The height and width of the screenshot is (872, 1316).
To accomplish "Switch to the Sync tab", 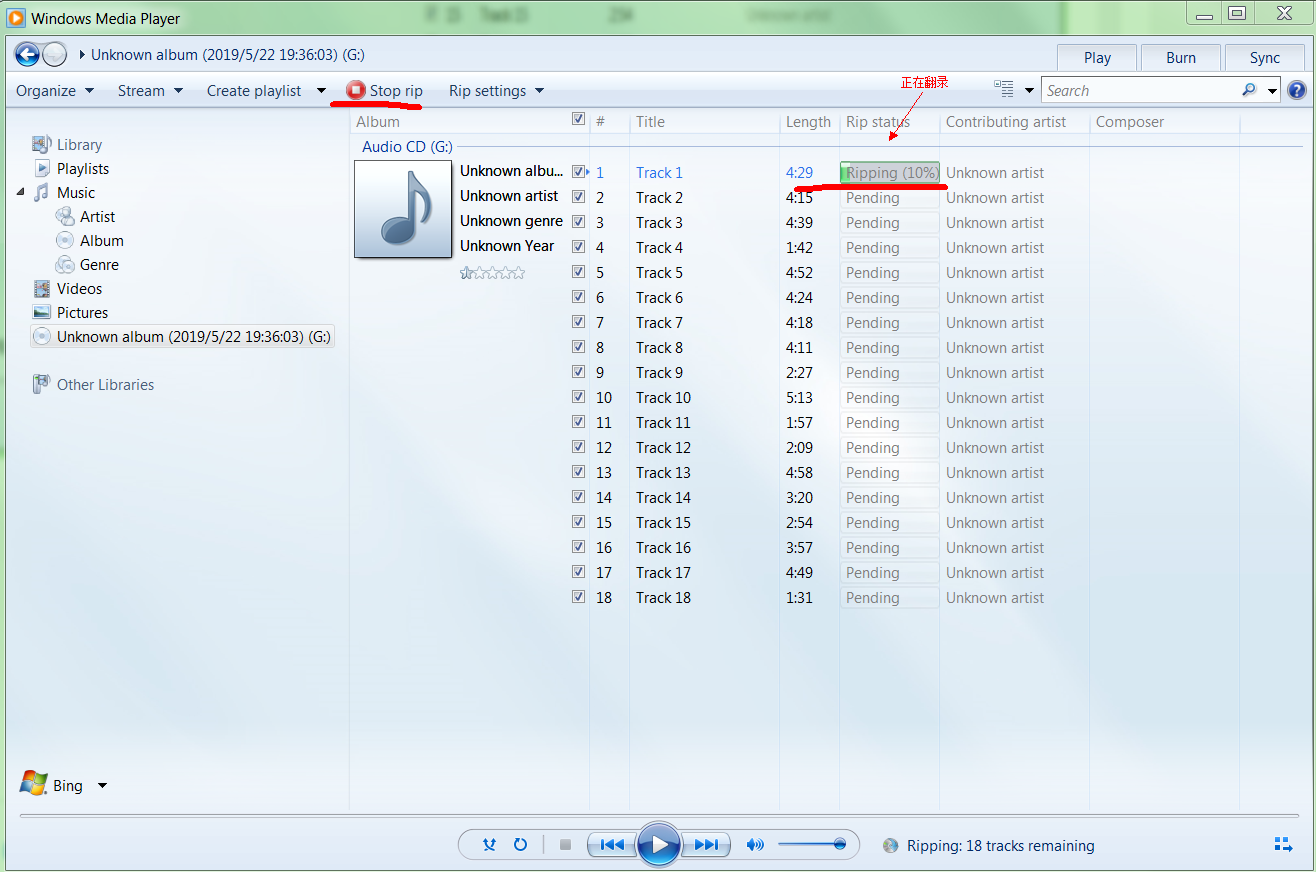I will pyautogui.click(x=1264, y=57).
